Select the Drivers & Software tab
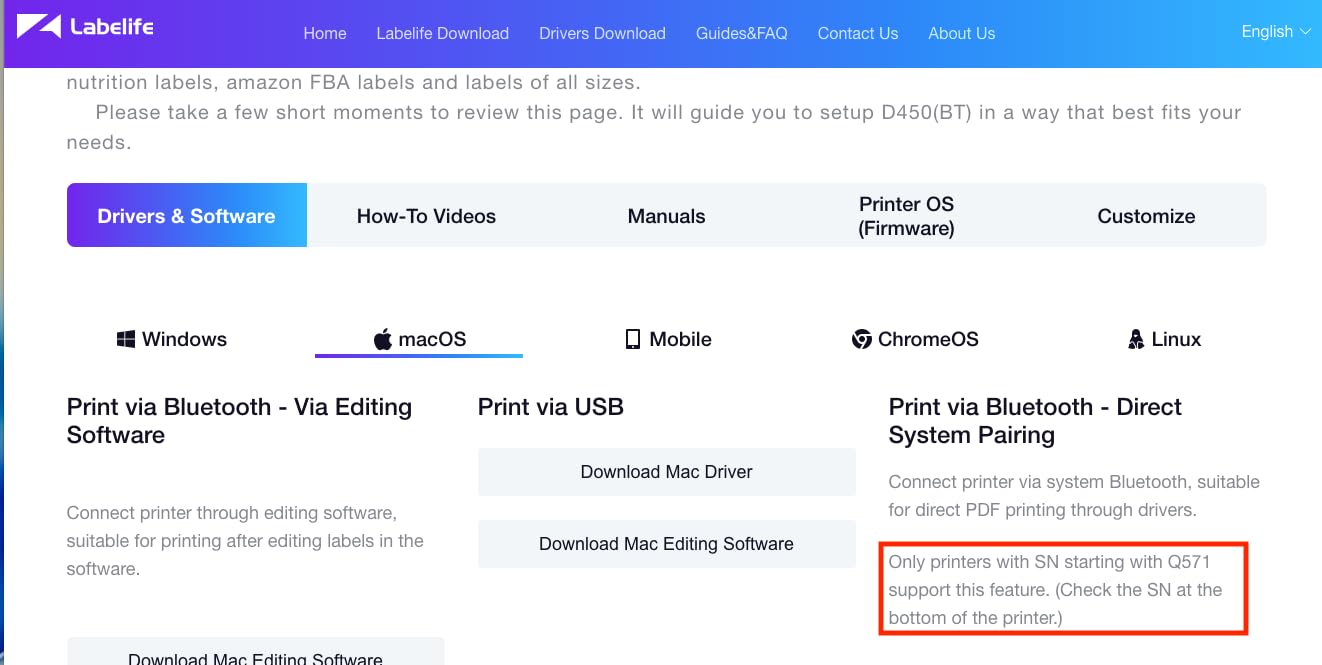The width and height of the screenshot is (1322, 665). (187, 215)
